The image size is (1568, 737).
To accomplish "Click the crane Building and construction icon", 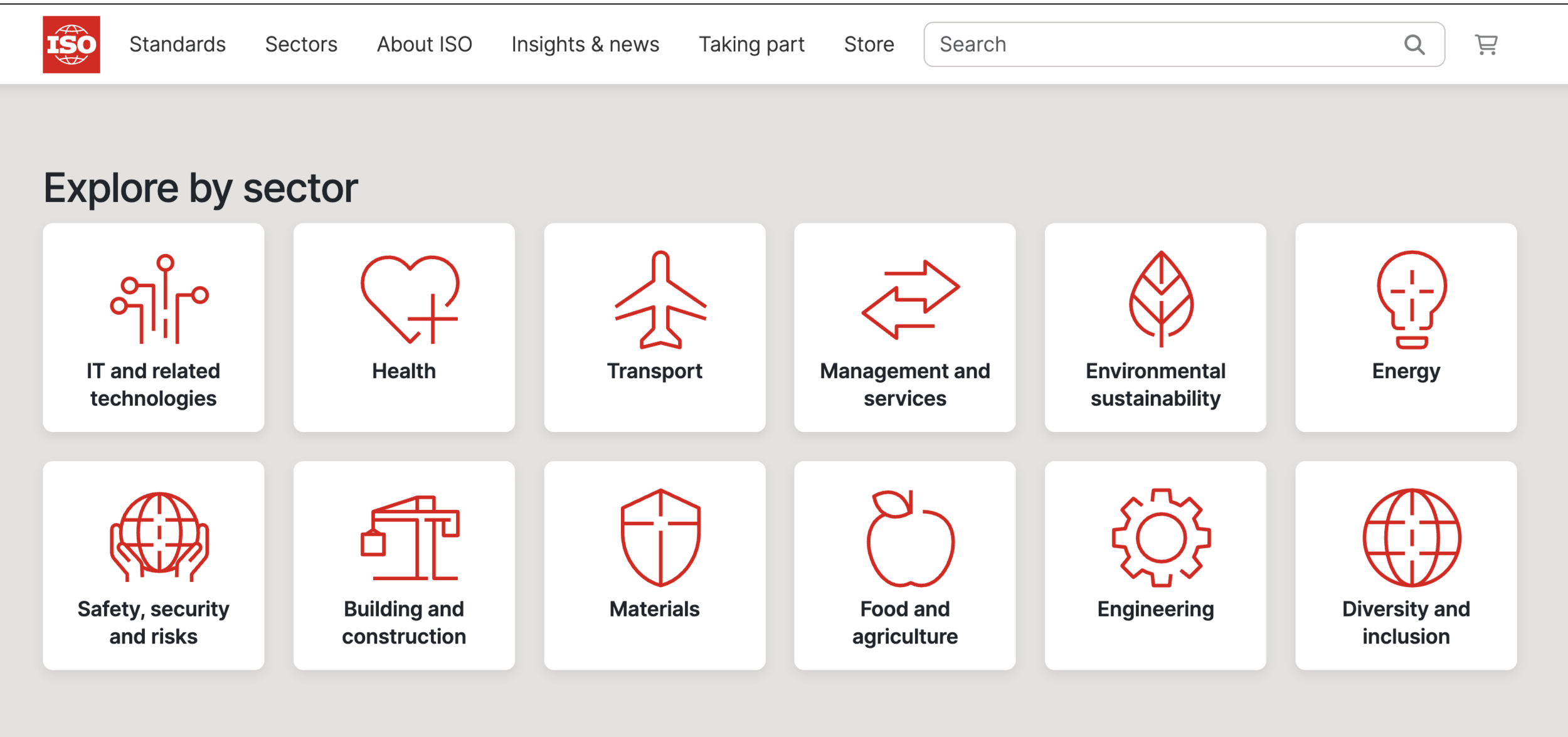I will 410,538.
